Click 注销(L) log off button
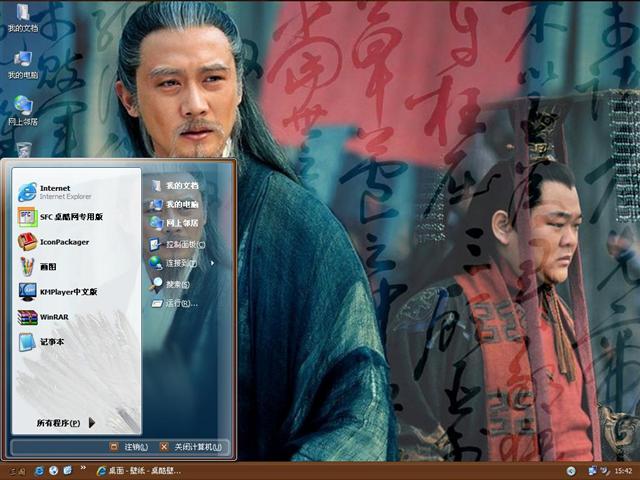 pyautogui.click(x=129, y=447)
